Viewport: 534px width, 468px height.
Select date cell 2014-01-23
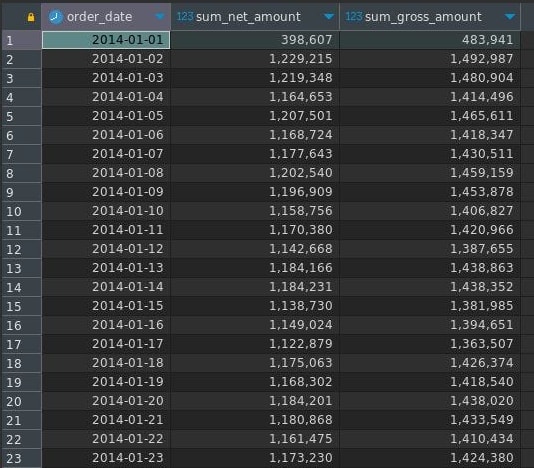click(x=106, y=458)
